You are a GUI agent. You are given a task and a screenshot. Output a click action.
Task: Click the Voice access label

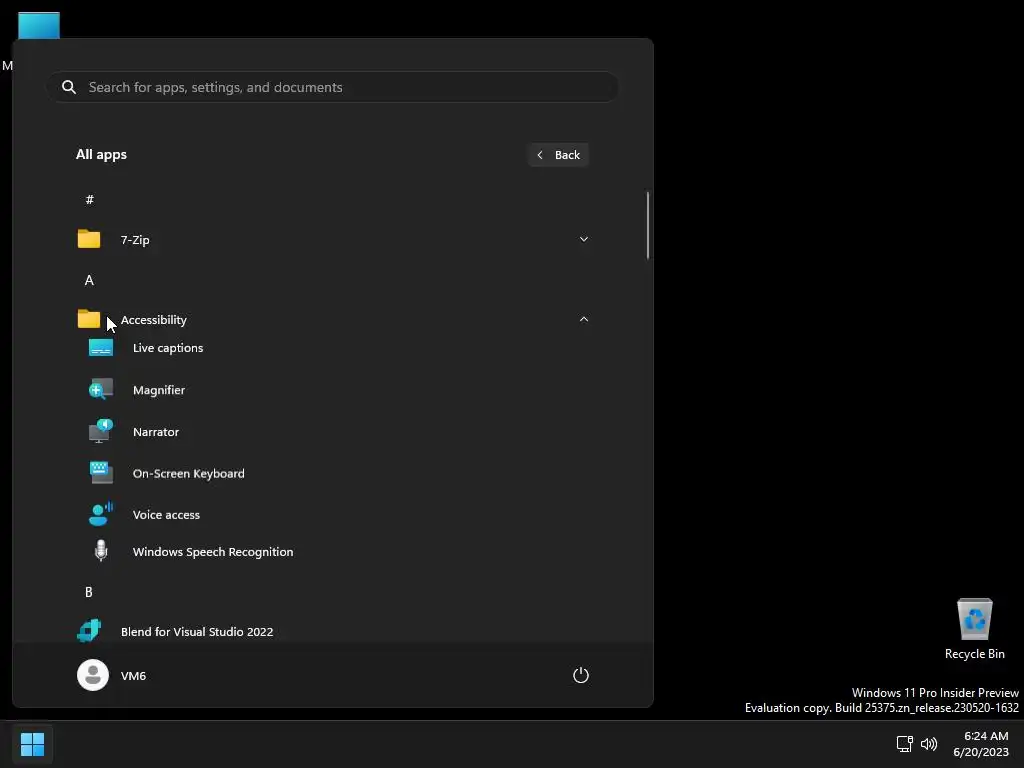(x=166, y=515)
